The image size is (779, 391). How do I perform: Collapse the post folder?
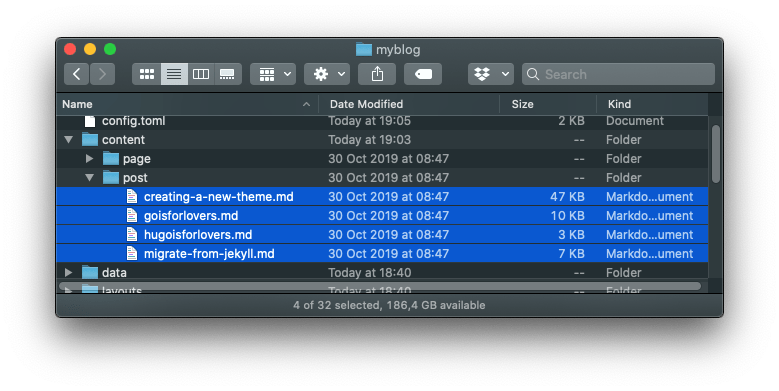[x=89, y=177]
